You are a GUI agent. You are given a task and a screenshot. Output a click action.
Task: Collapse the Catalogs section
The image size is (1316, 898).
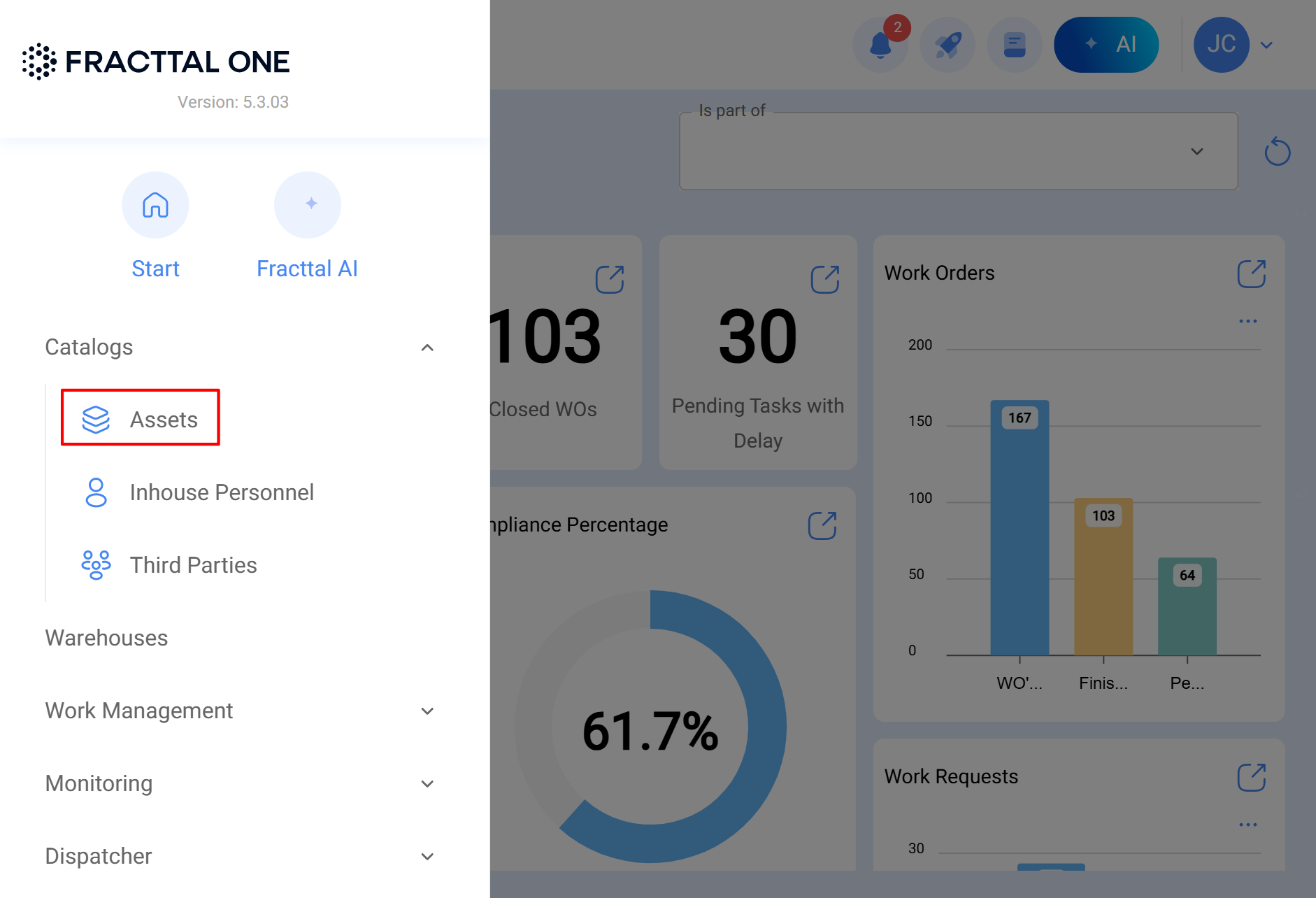(x=427, y=348)
